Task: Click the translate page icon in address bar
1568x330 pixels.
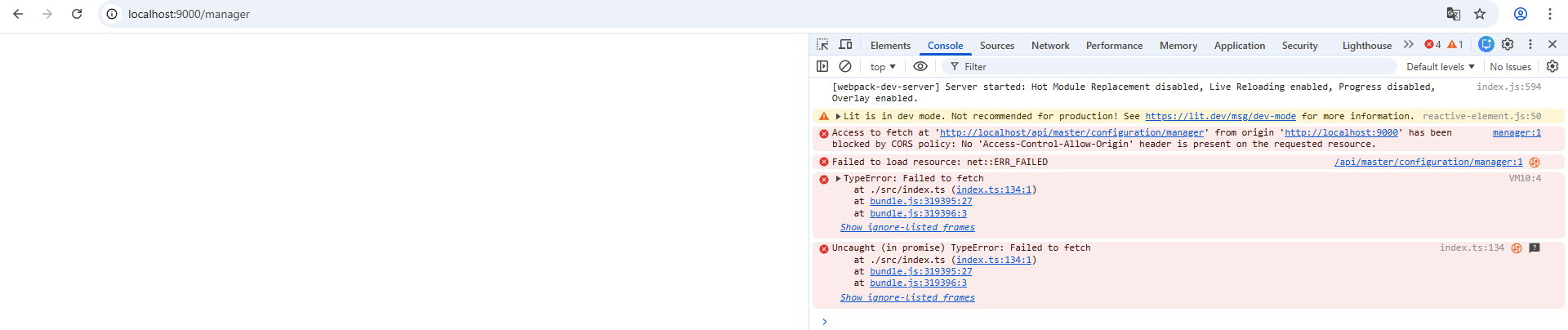Action: (1454, 14)
